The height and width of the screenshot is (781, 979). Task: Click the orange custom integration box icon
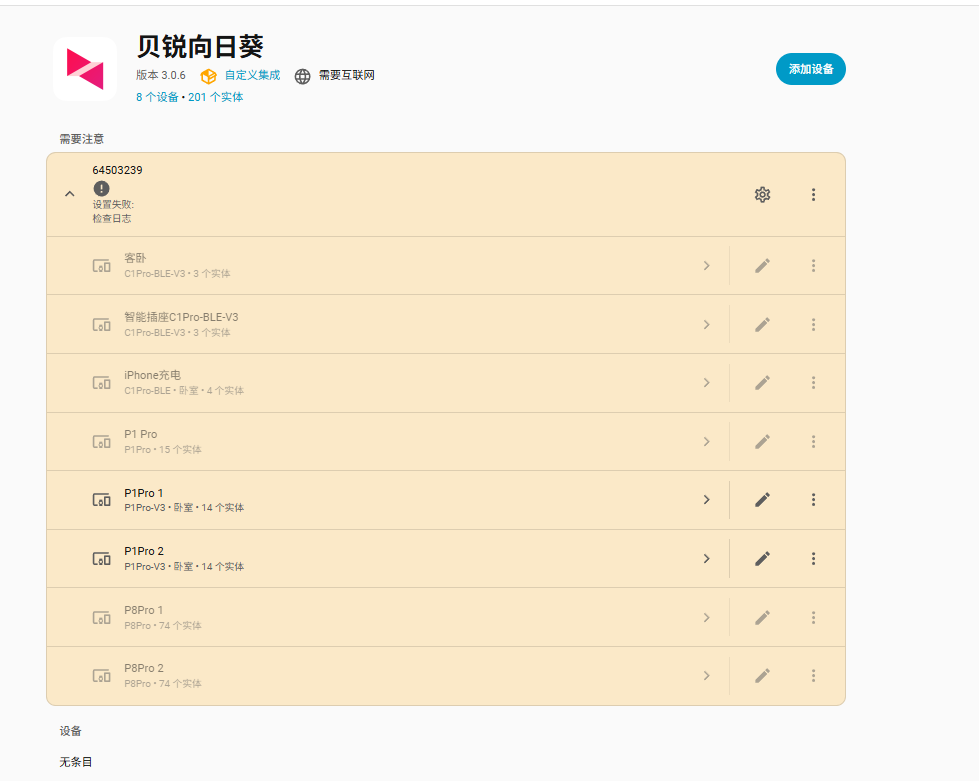coord(209,76)
